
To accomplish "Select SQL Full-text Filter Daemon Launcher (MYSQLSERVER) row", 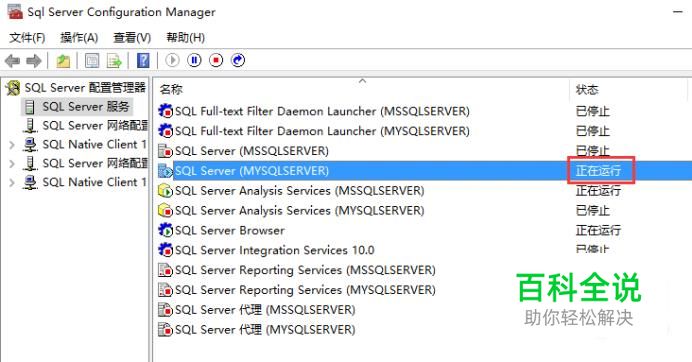I will pos(322,131).
